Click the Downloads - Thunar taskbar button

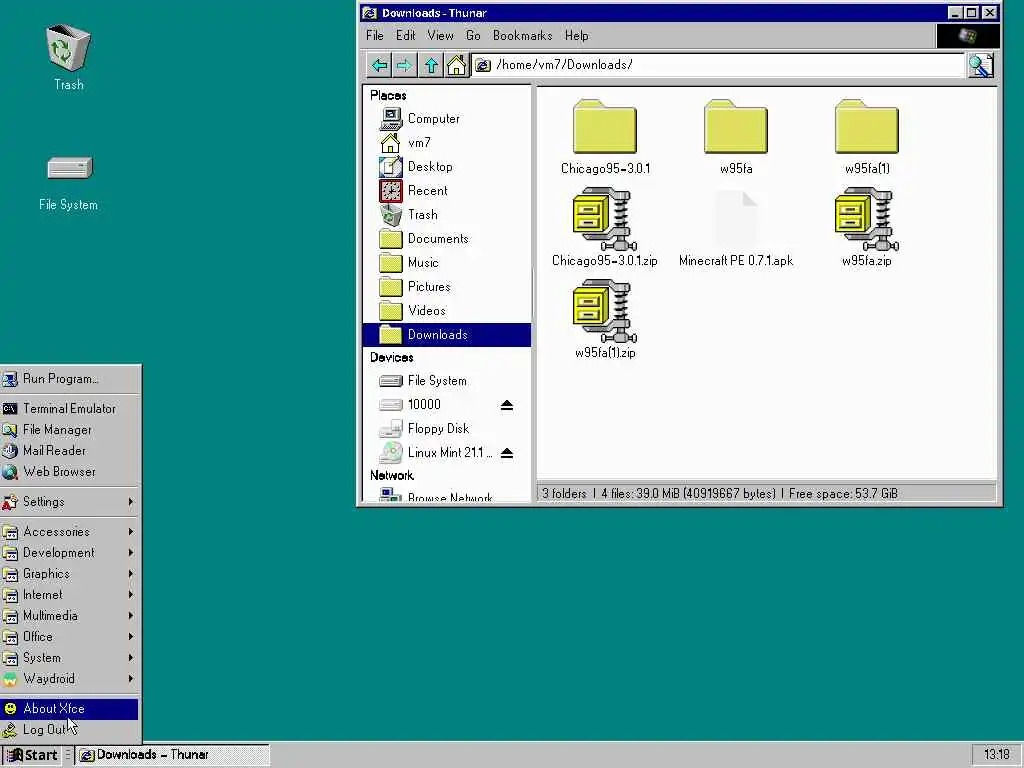pyautogui.click(x=172, y=755)
